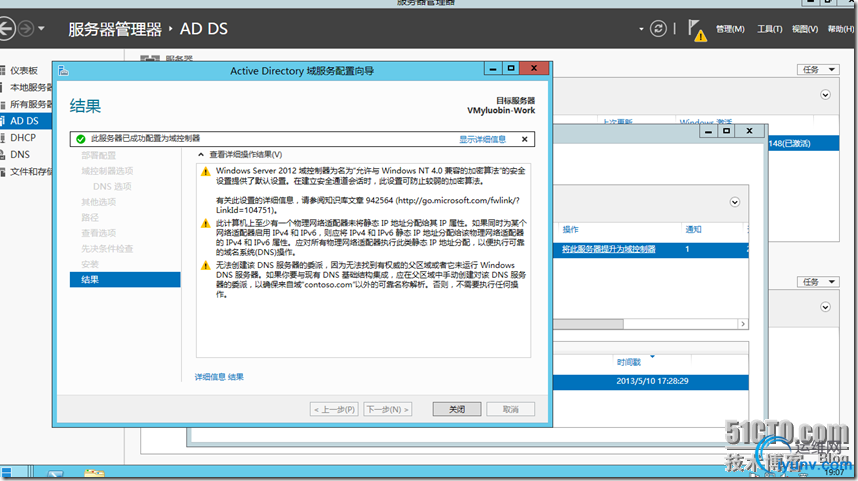The width and height of the screenshot is (858, 481).
Task: Click the 下一步(N) button
Action: [x=387, y=409]
